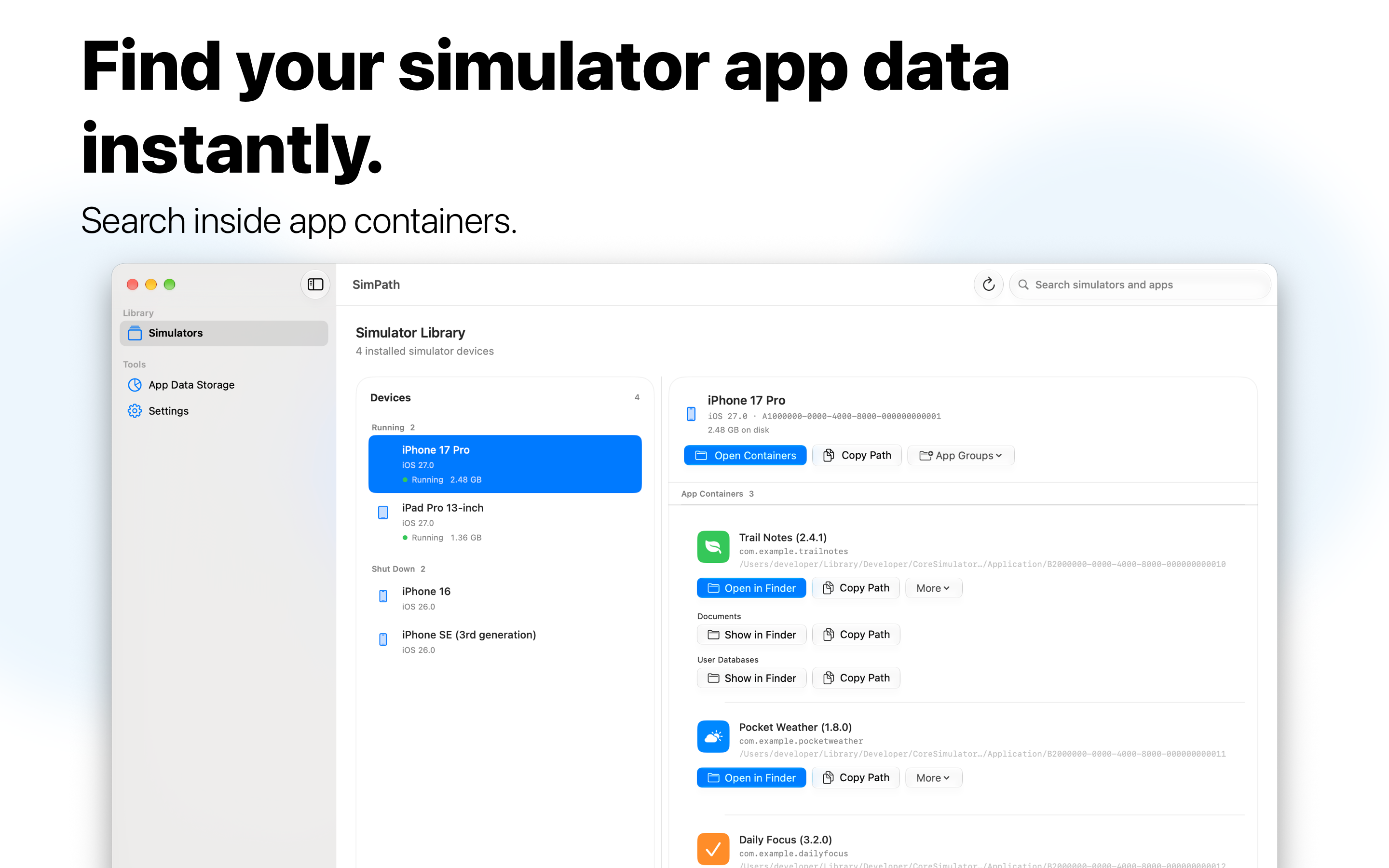Select iPhone SE (3rd generation) device

tap(505, 641)
